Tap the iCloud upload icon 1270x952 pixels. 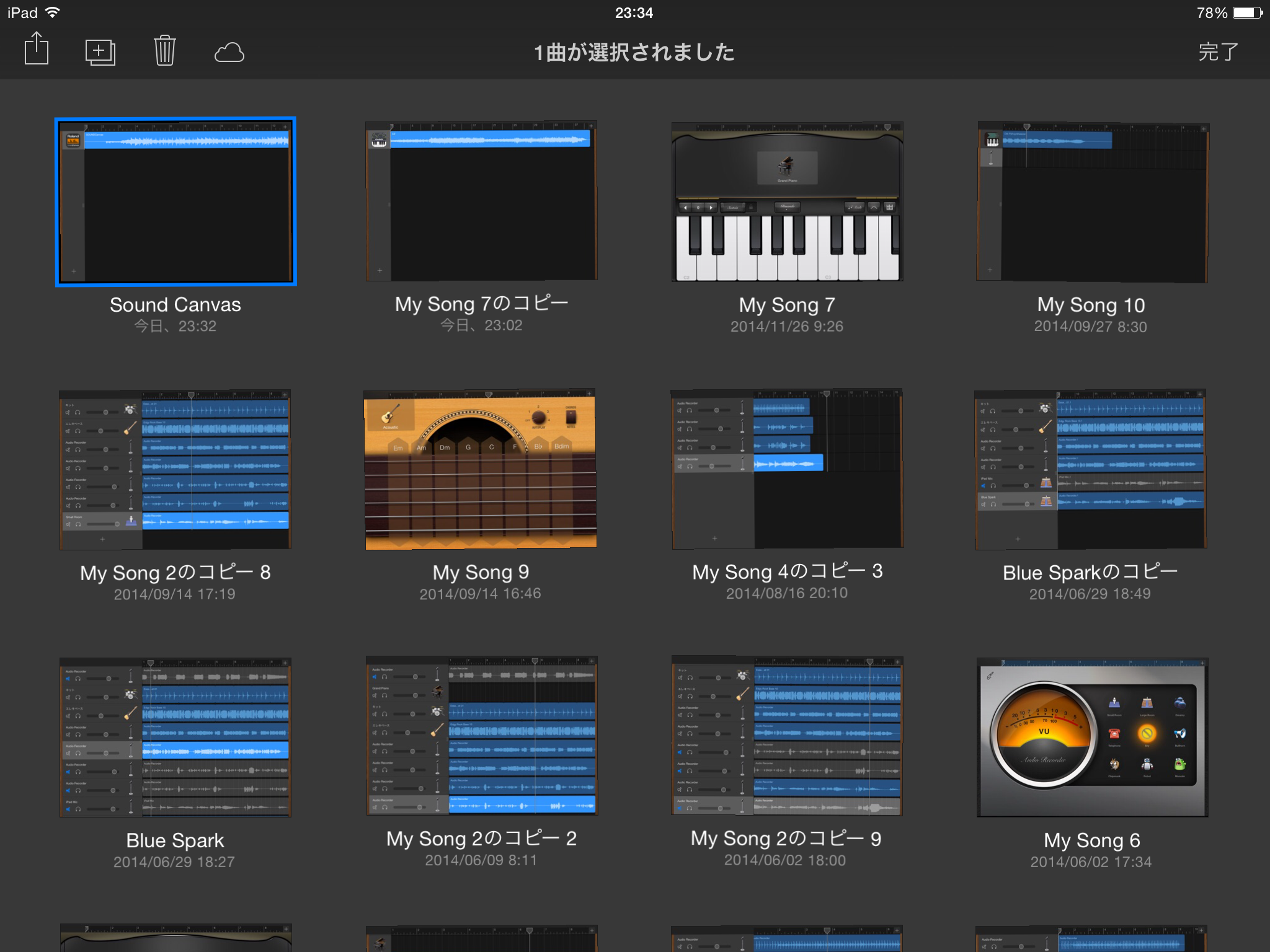pos(229,53)
